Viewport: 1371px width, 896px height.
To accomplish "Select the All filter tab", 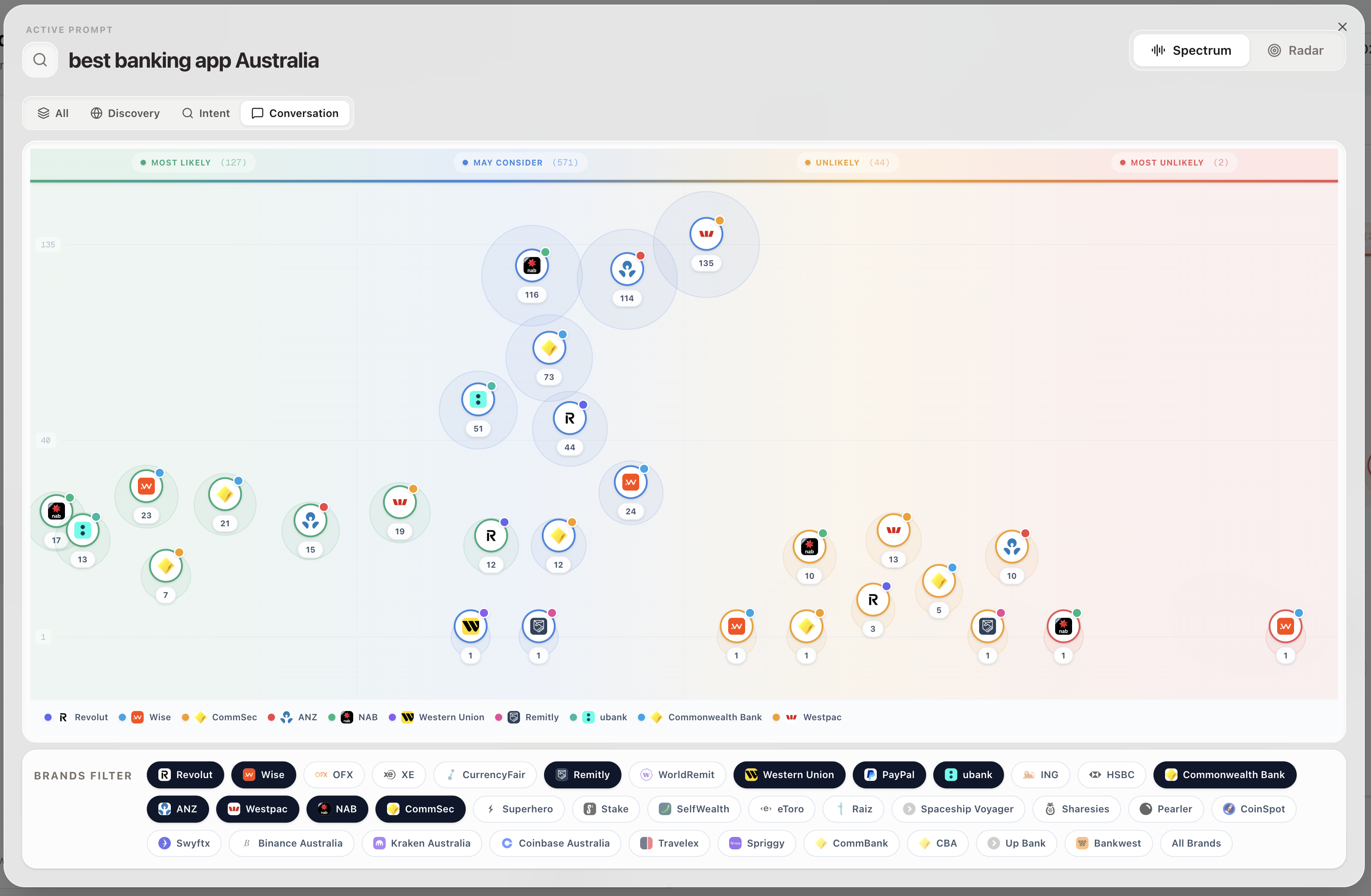I will (x=53, y=113).
